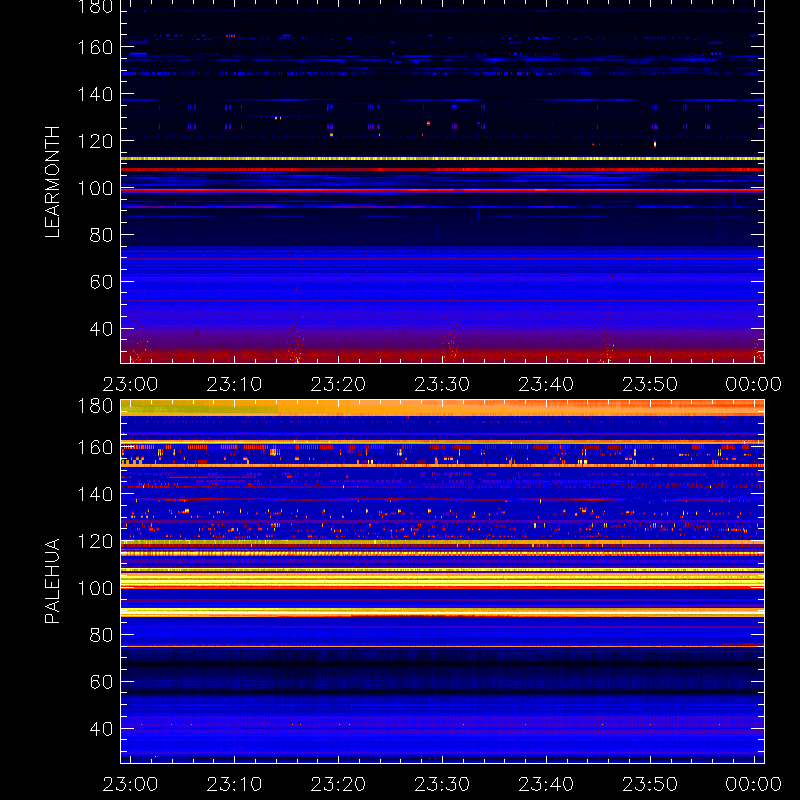This screenshot has width=800, height=800.
Task: Click the LEARMONTH axis title
Action: (x=53, y=182)
